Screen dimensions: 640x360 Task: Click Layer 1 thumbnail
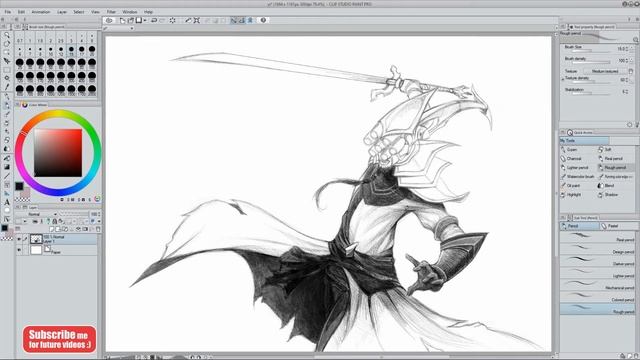(x=36, y=239)
